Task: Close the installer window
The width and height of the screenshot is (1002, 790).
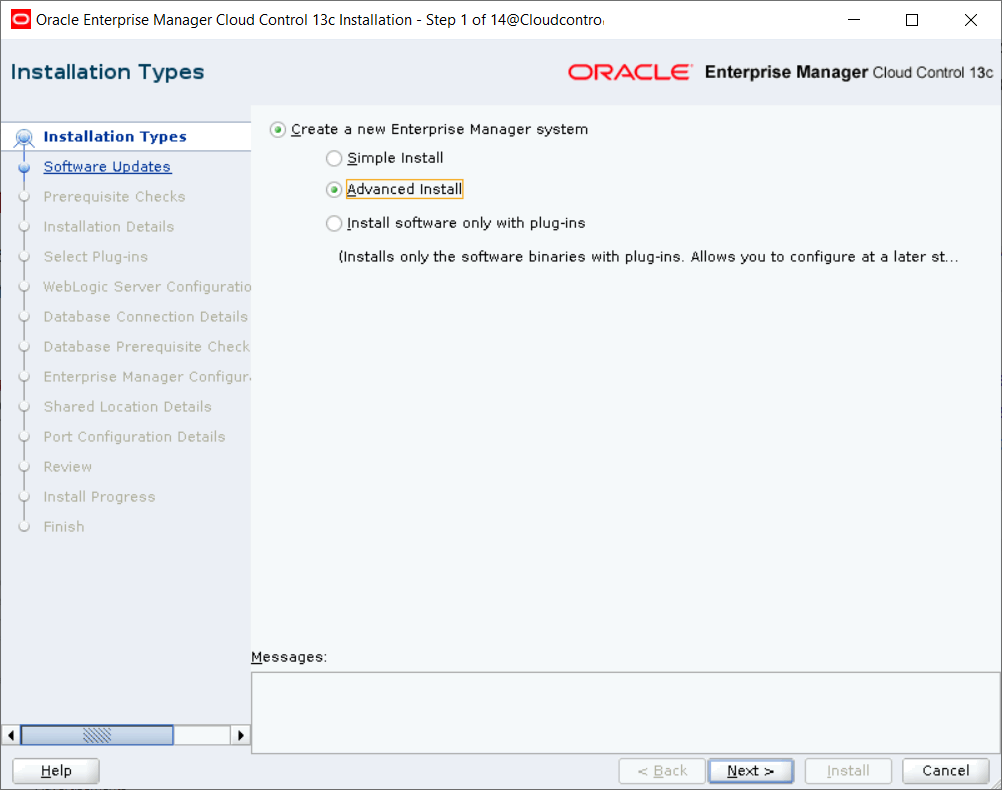Action: coord(971,20)
